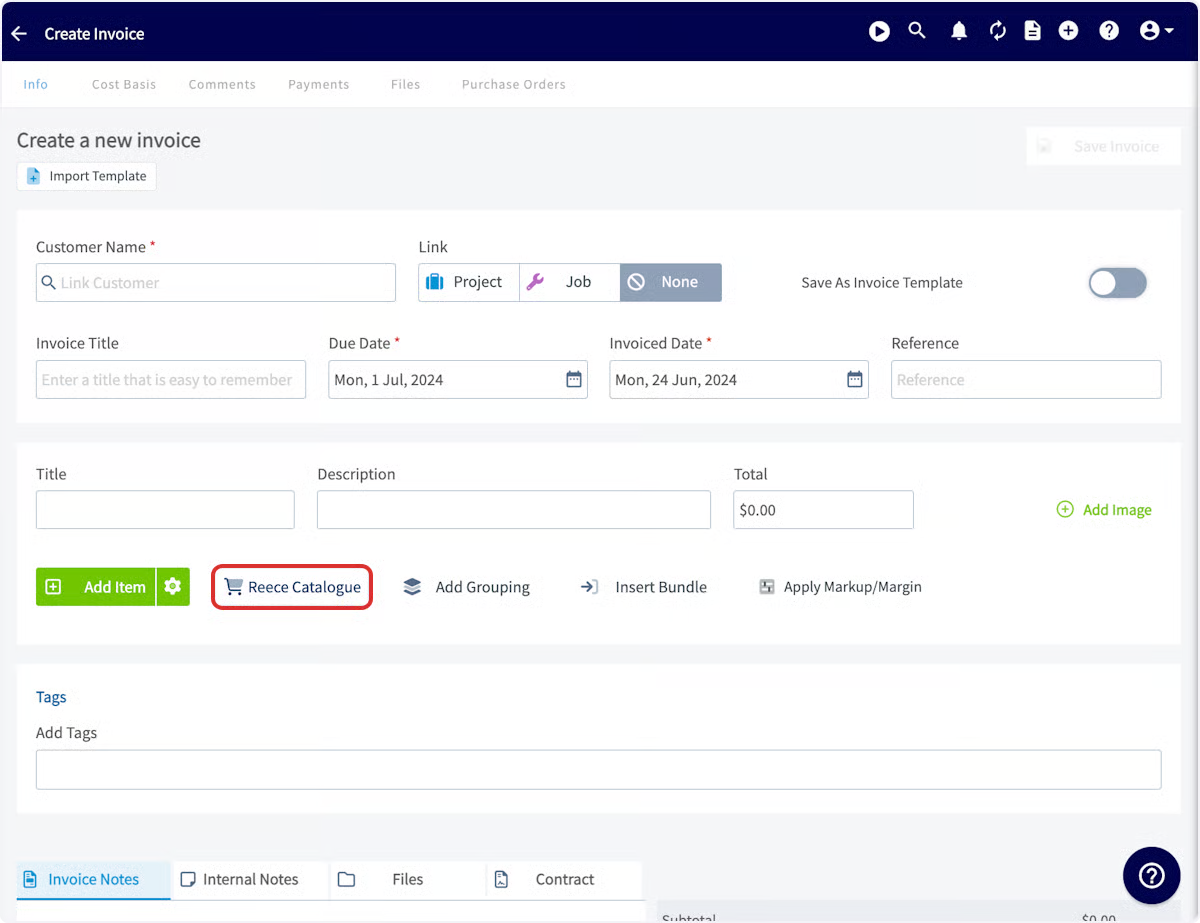Select None link option
This screenshot has width=1200, height=923.
671,283
